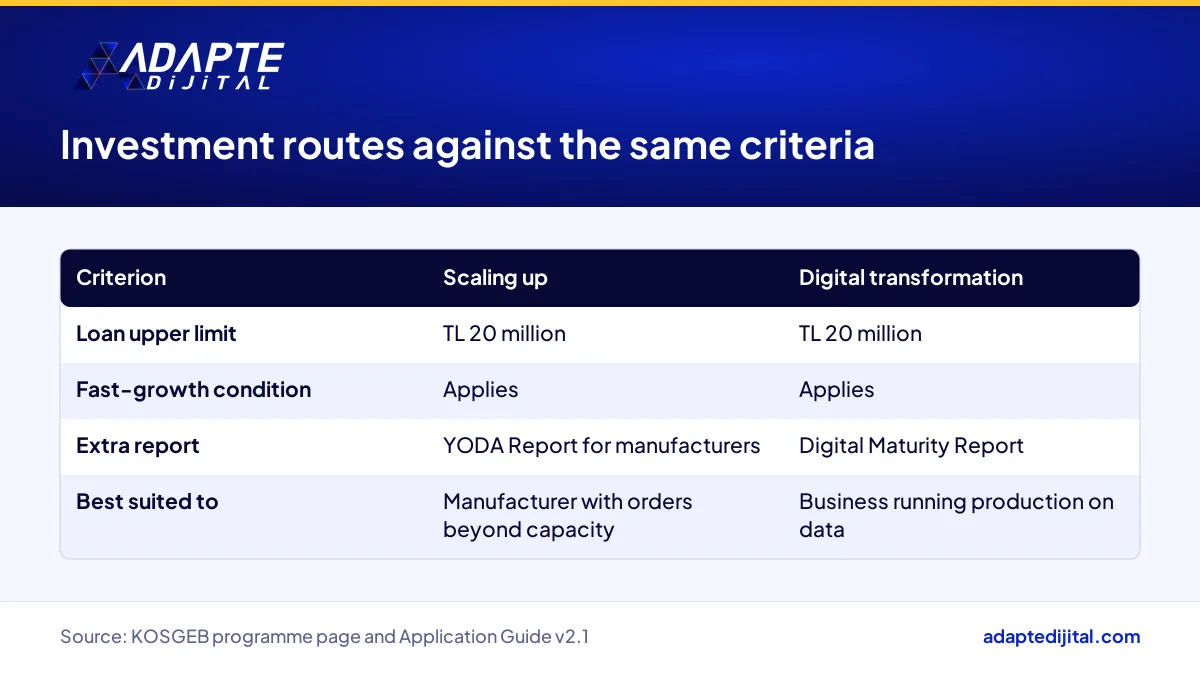Screen dimensions: 1200x687
Task: Click the 'YODA Report for manufacturers' cell
Action: tap(601, 446)
